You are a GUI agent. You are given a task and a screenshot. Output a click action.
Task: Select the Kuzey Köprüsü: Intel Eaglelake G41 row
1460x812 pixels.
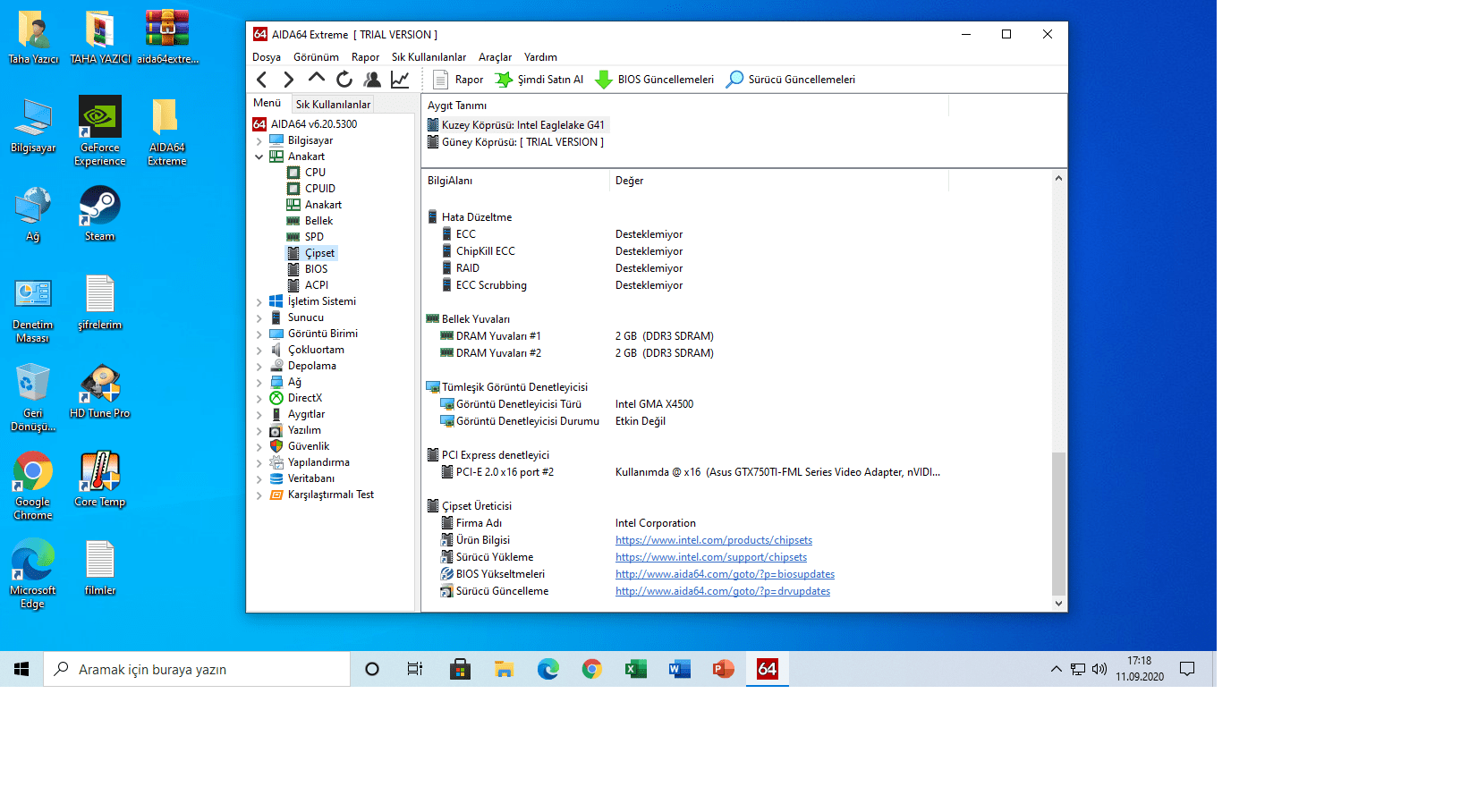coord(516,125)
